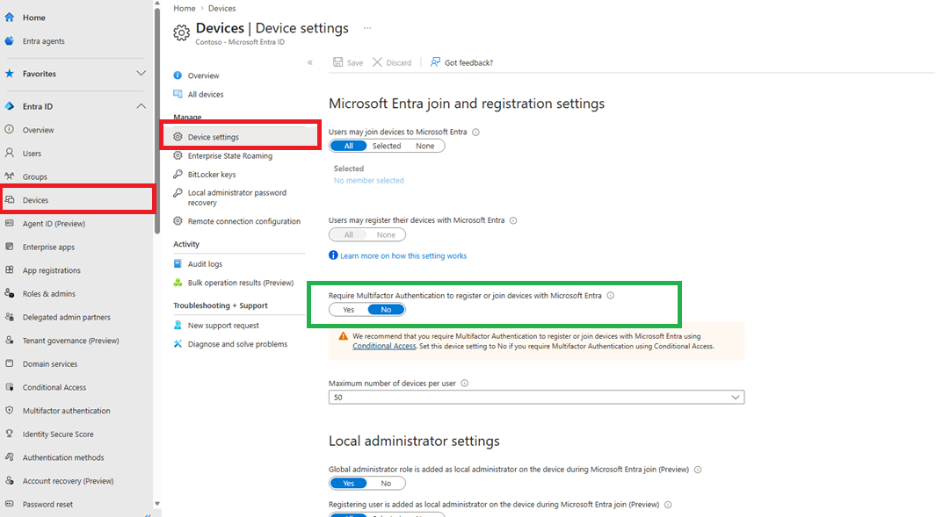The width and height of the screenshot is (936, 517).
Task: Click the Entra ID diamond icon
Action: (x=9, y=106)
